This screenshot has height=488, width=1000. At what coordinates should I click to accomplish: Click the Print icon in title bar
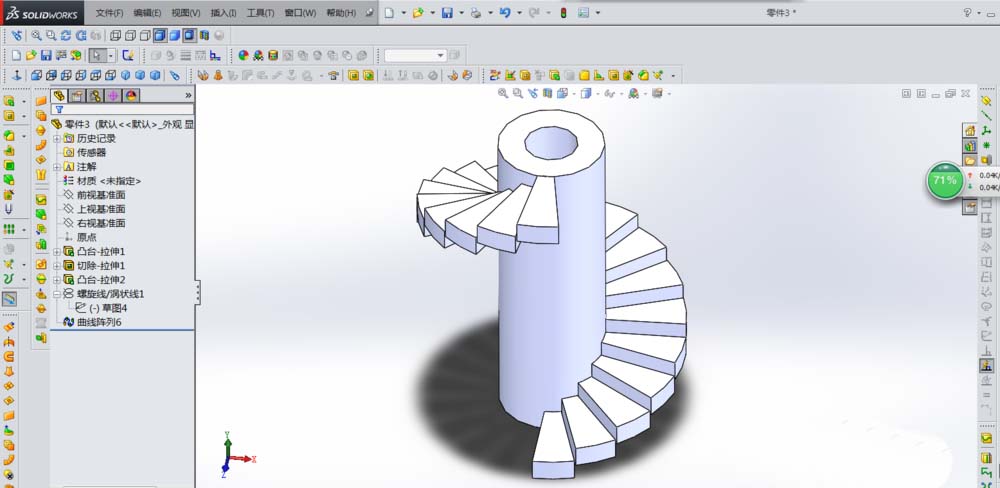coord(476,13)
